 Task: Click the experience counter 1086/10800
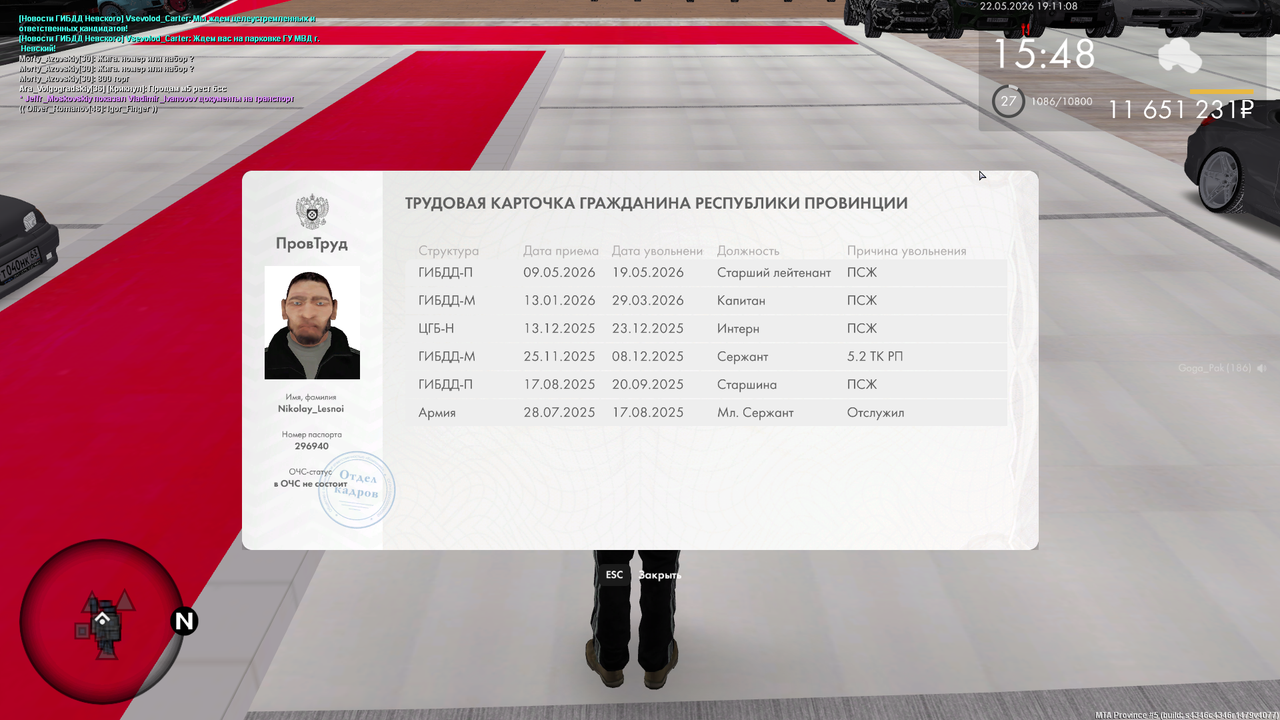(x=1062, y=102)
